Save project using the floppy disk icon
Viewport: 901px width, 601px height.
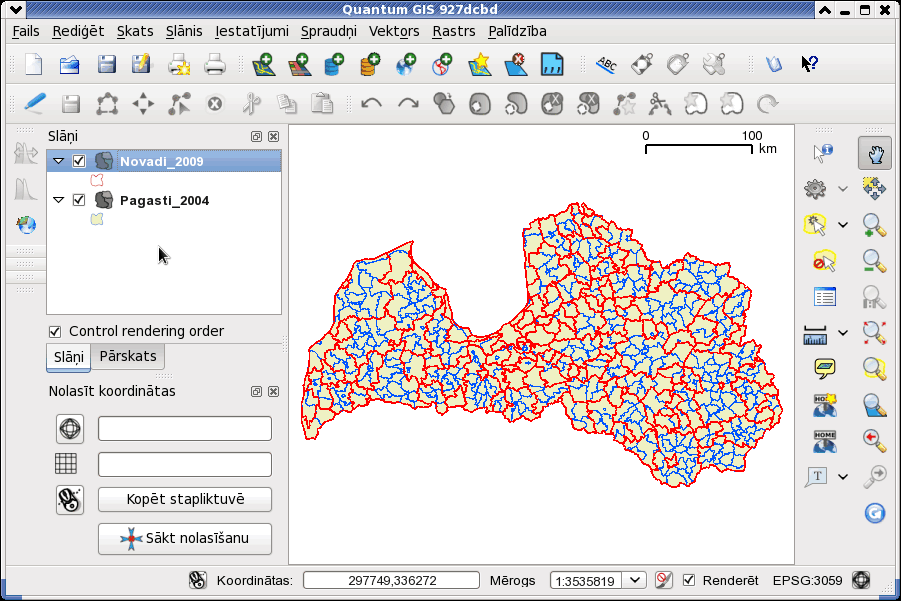pos(106,64)
